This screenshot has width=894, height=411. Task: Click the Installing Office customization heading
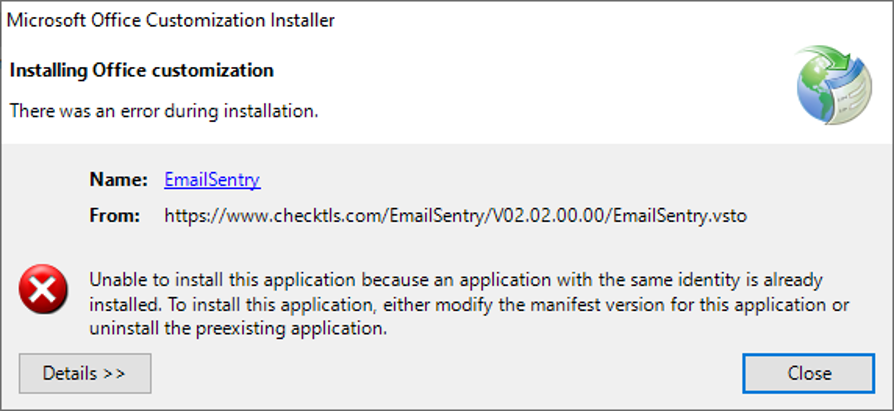pos(142,71)
